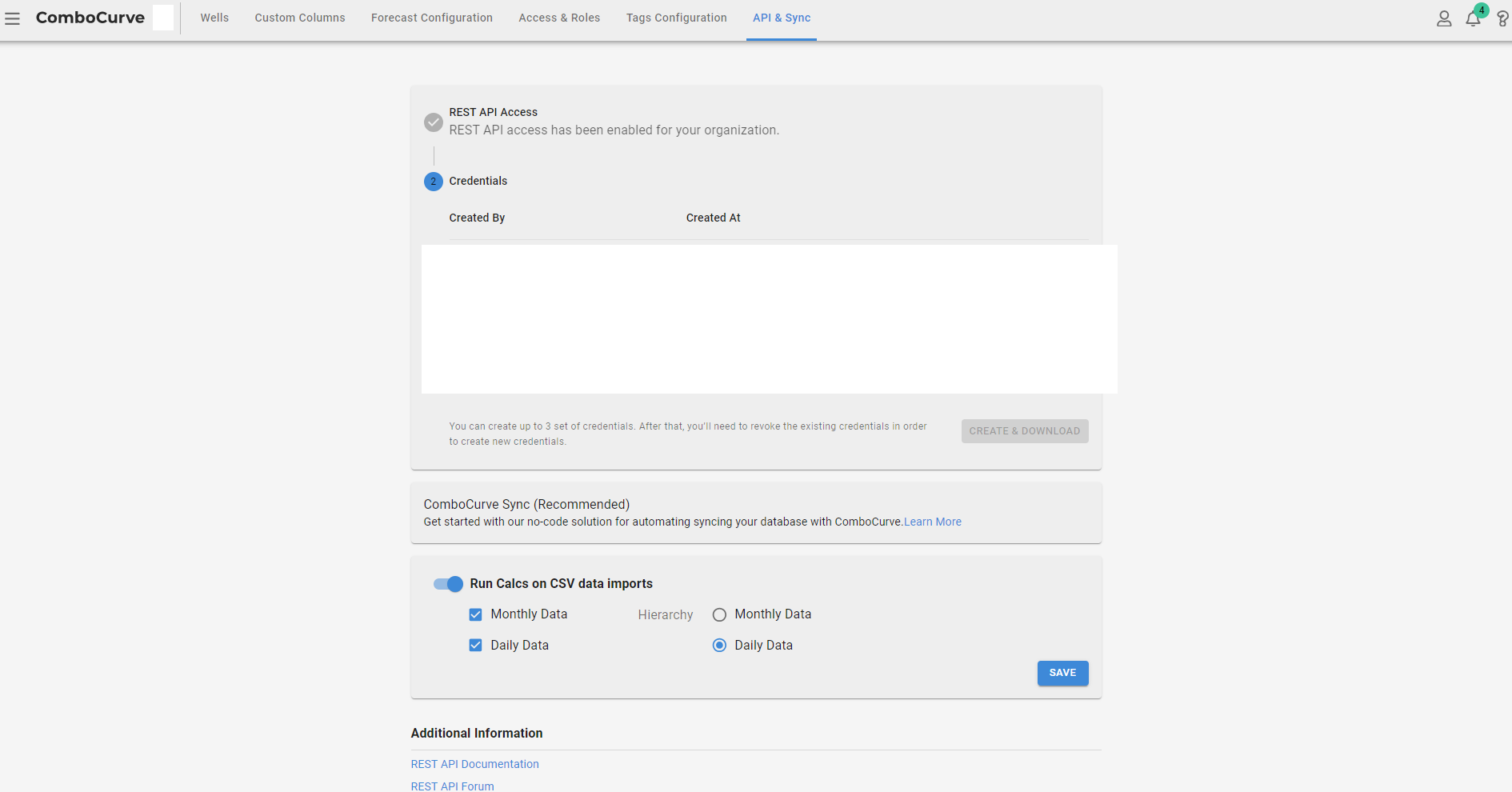Open the notifications bell icon

tap(1473, 18)
